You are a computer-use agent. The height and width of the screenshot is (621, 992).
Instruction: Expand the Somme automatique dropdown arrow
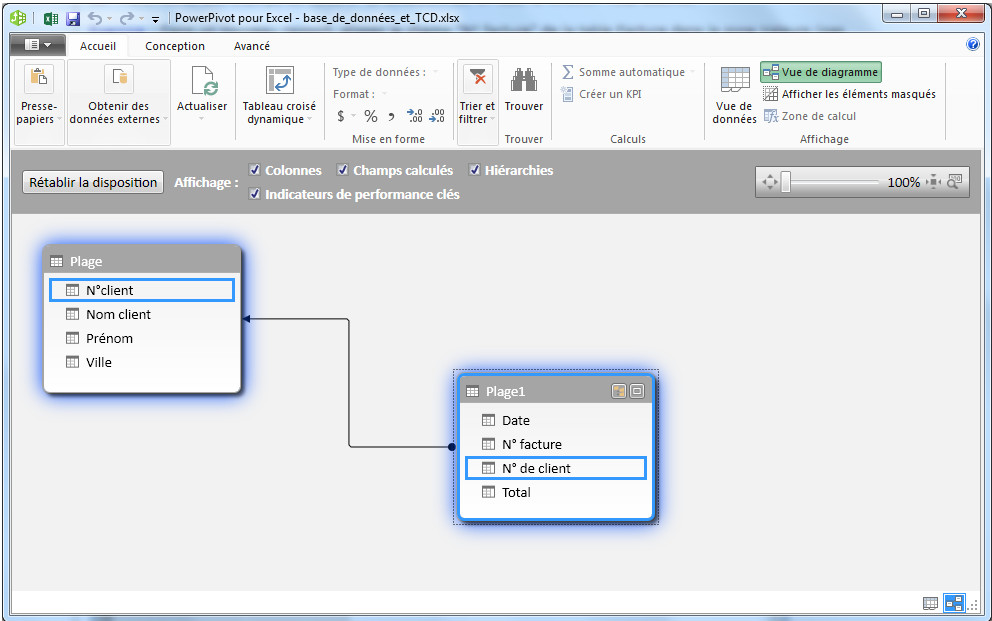point(692,72)
